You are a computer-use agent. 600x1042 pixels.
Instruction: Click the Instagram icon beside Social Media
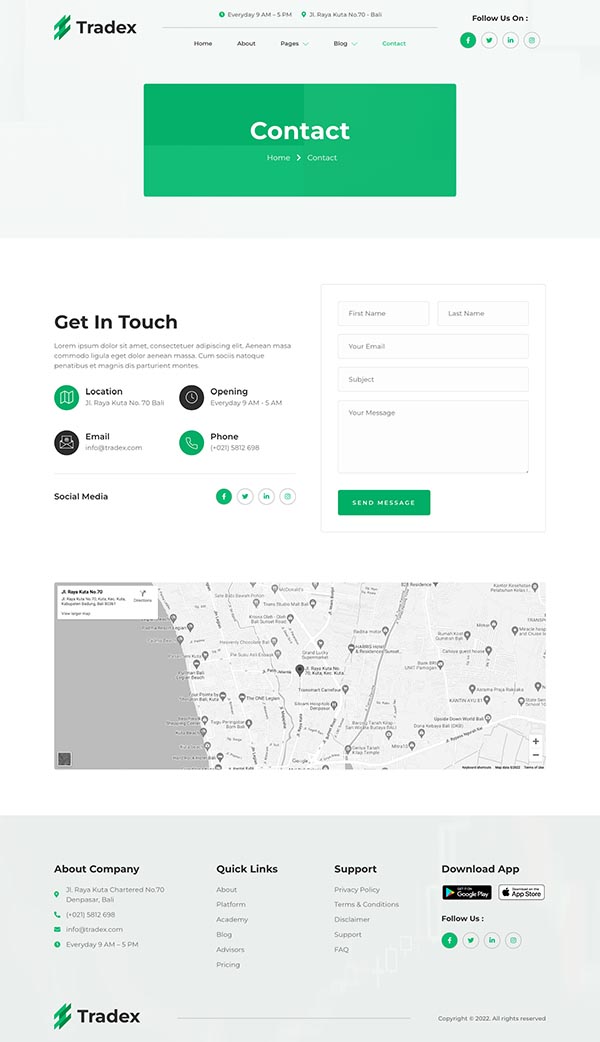coord(288,496)
